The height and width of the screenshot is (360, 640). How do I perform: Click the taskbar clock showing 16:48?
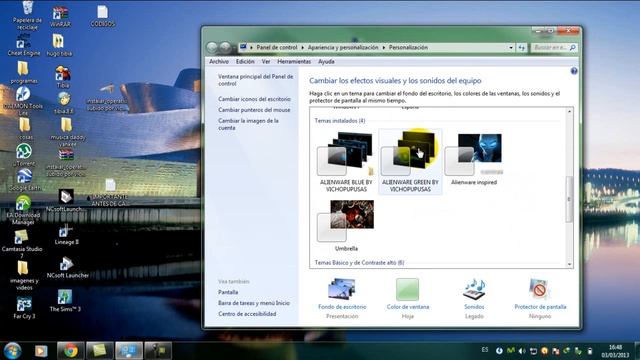(615, 351)
